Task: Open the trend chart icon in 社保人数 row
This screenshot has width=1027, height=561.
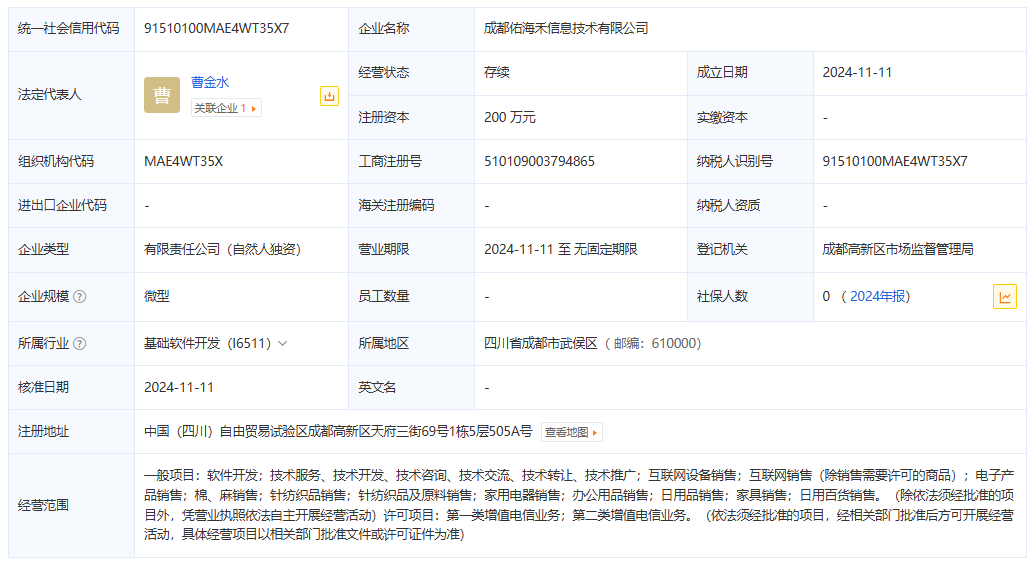Action: point(1004,297)
